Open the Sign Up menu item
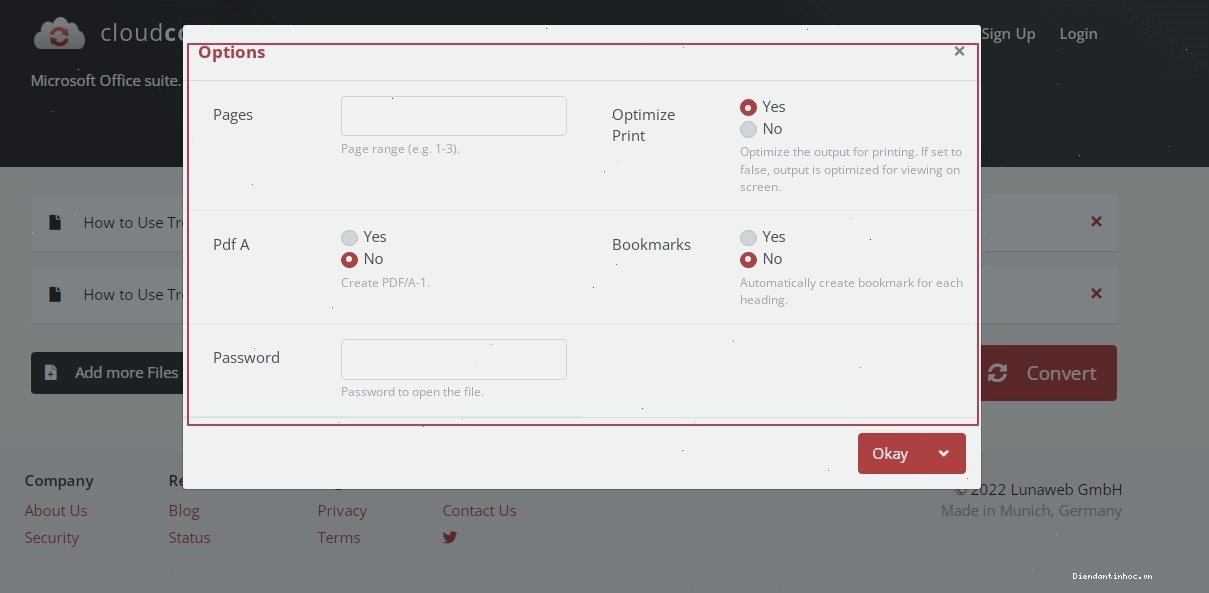The width and height of the screenshot is (1209, 593). (x=1008, y=33)
